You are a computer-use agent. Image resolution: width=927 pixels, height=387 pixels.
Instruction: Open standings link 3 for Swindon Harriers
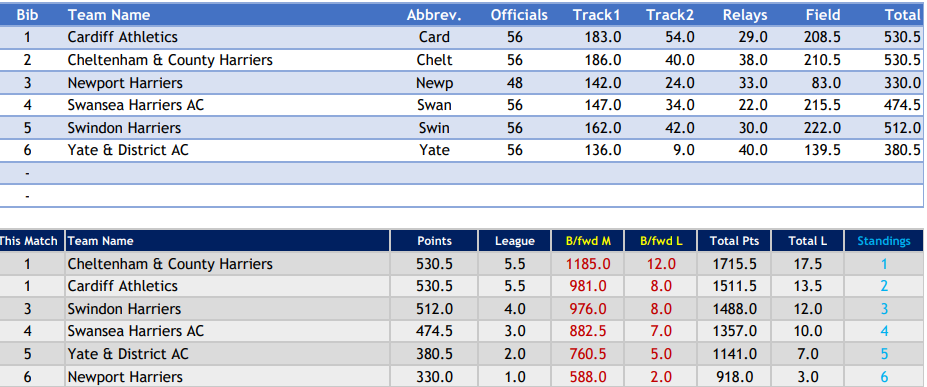coord(884,309)
